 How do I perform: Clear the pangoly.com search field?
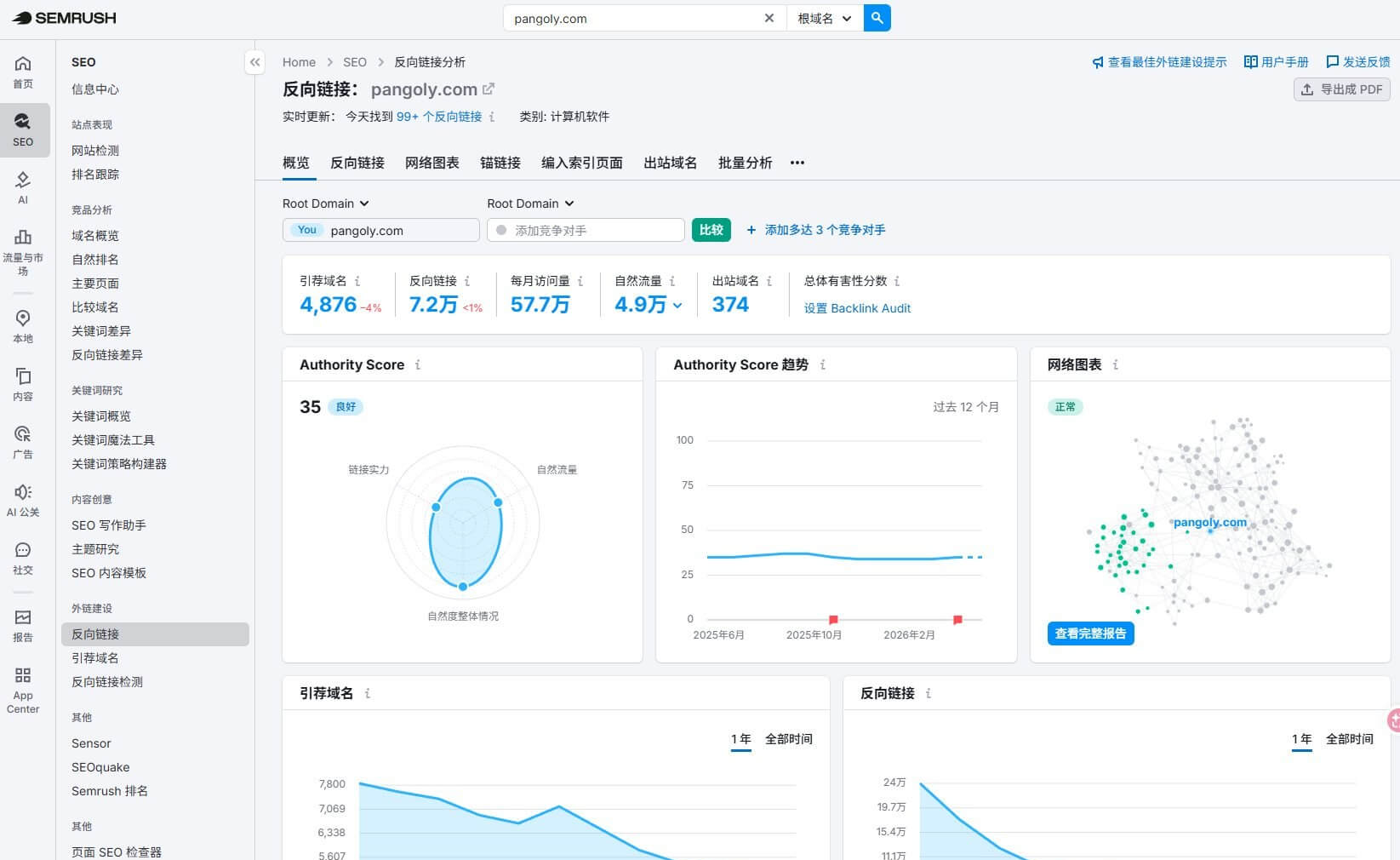[769, 18]
